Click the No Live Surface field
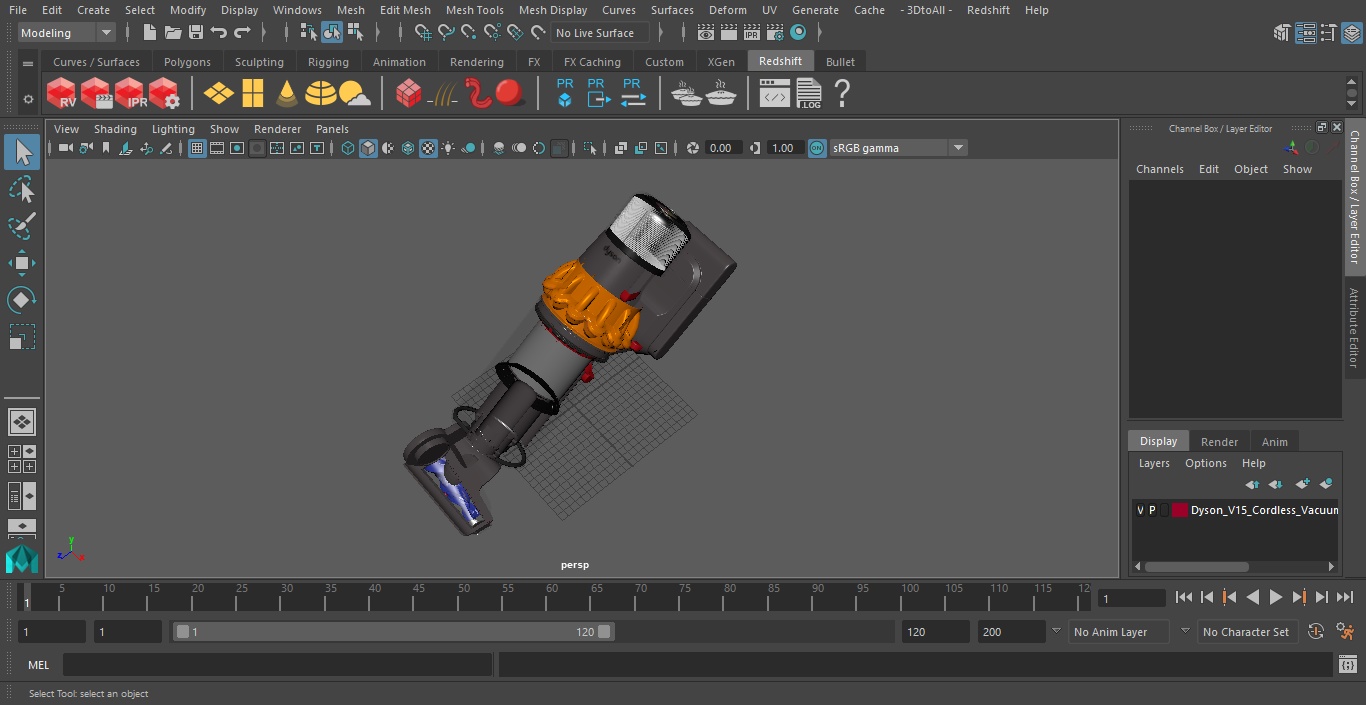The width and height of the screenshot is (1366, 705). click(601, 33)
